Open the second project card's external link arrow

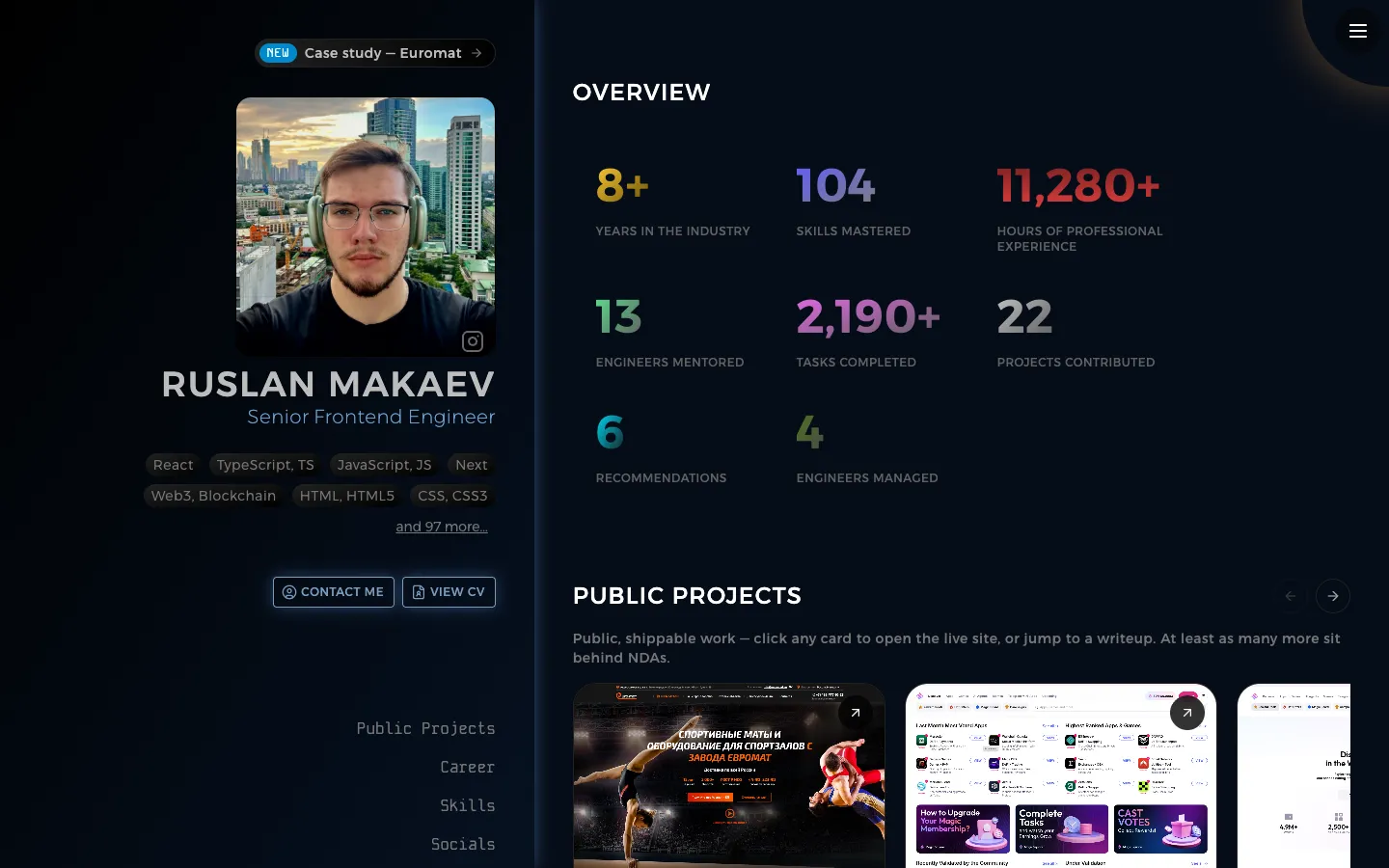1187,714
